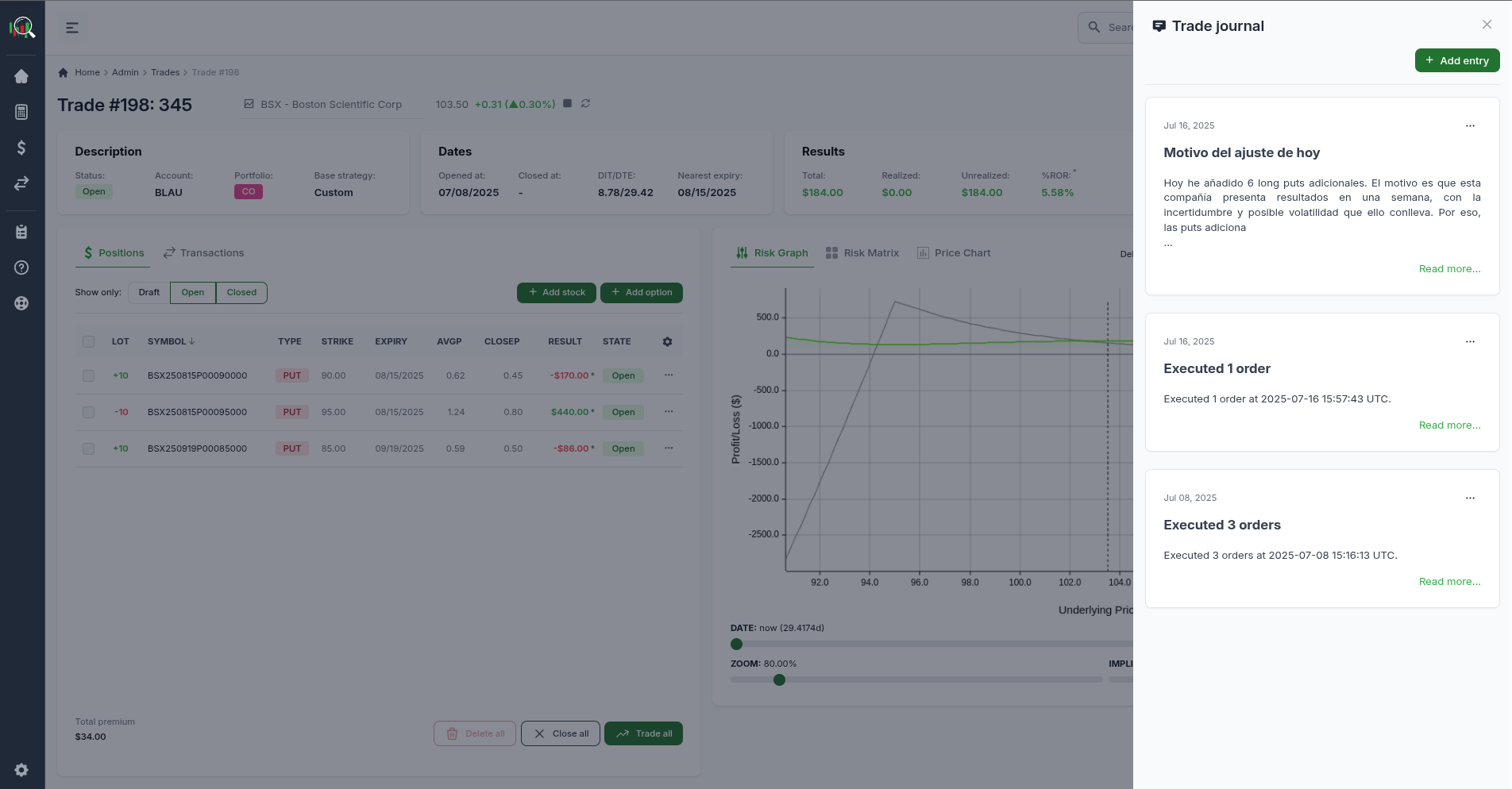This screenshot has width=1512, height=789.
Task: Click the hamburger menu toggle at top
Action: pyautogui.click(x=72, y=27)
